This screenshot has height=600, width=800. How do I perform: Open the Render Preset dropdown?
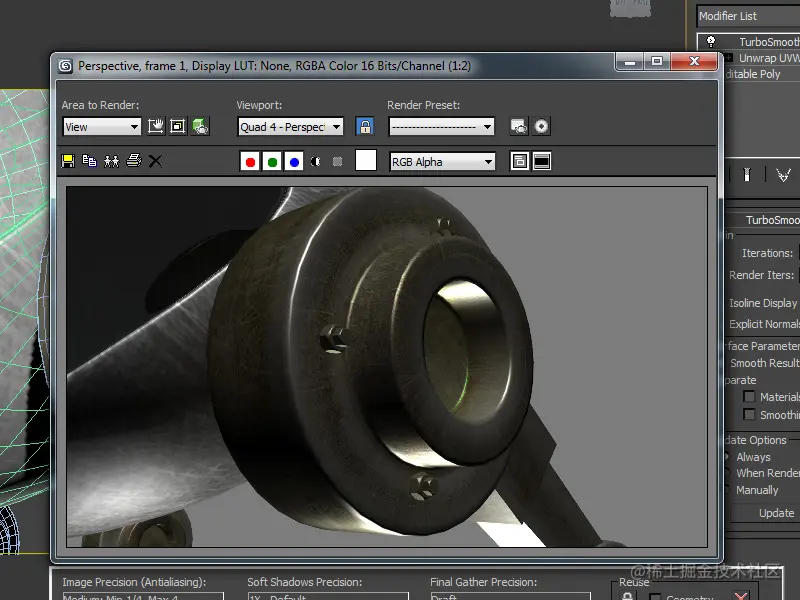pos(441,127)
